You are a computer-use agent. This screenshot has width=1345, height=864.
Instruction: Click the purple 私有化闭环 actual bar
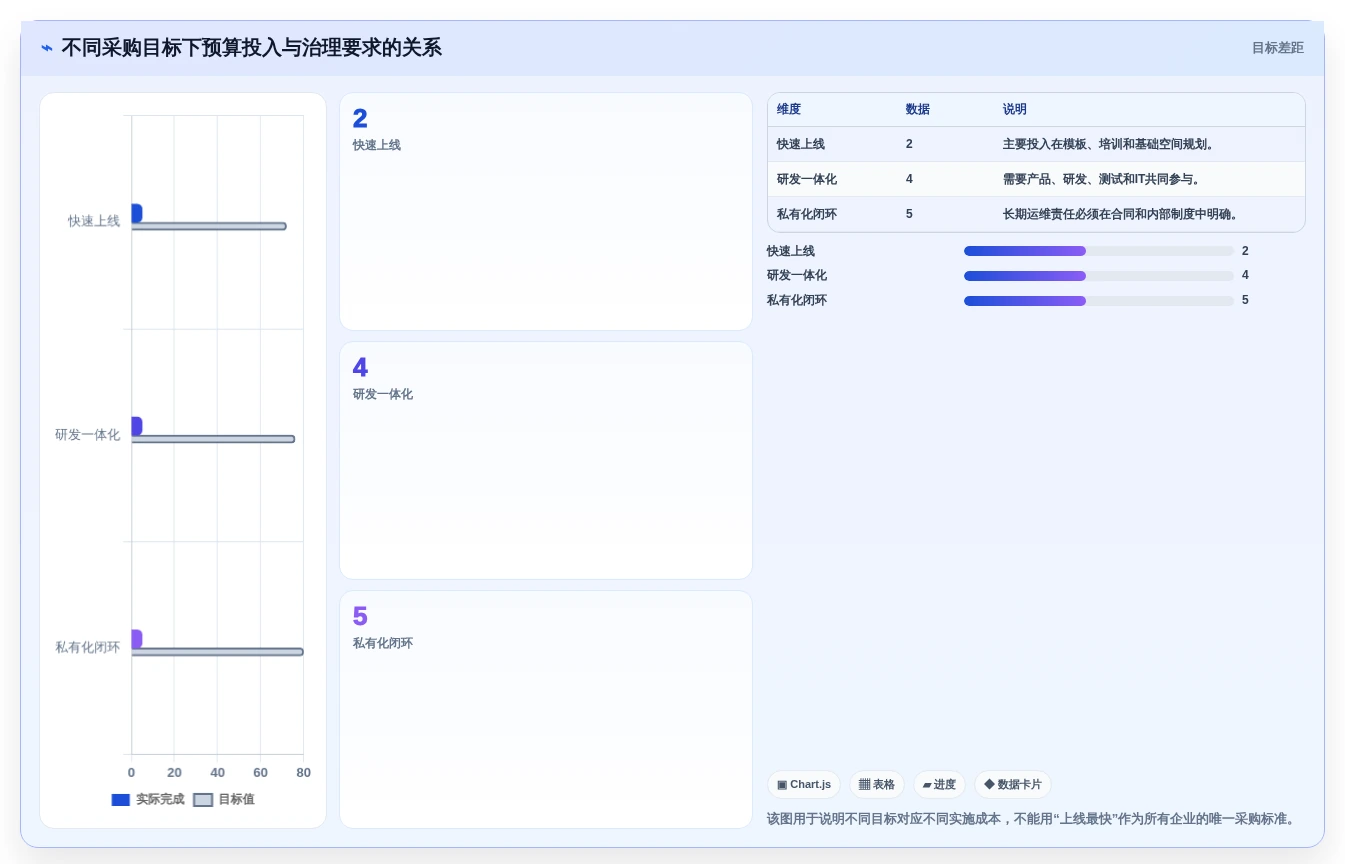[136, 639]
